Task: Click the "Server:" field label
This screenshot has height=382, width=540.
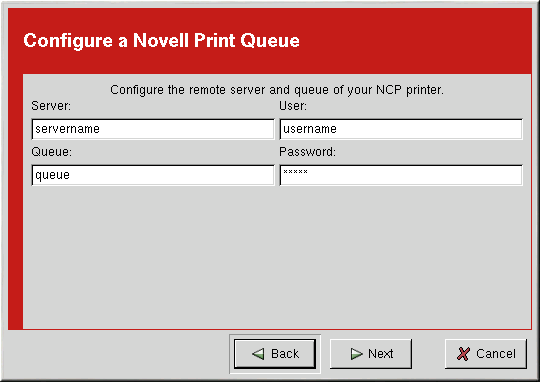Action: point(51,106)
